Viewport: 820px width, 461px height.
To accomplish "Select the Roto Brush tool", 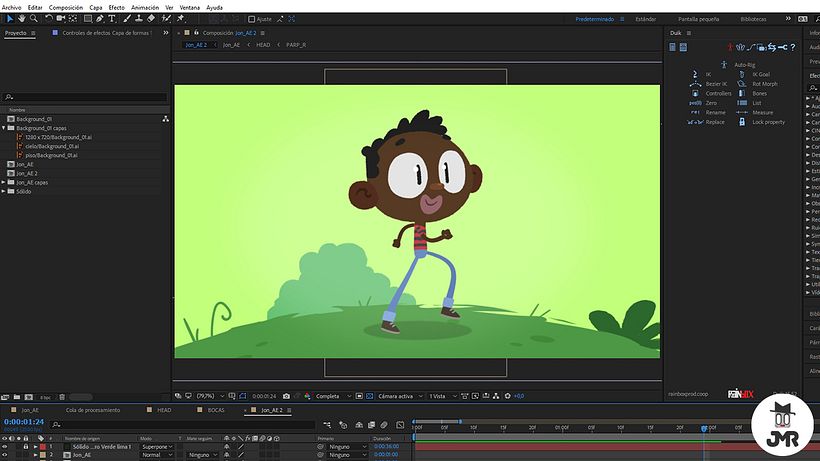I will pos(166,19).
